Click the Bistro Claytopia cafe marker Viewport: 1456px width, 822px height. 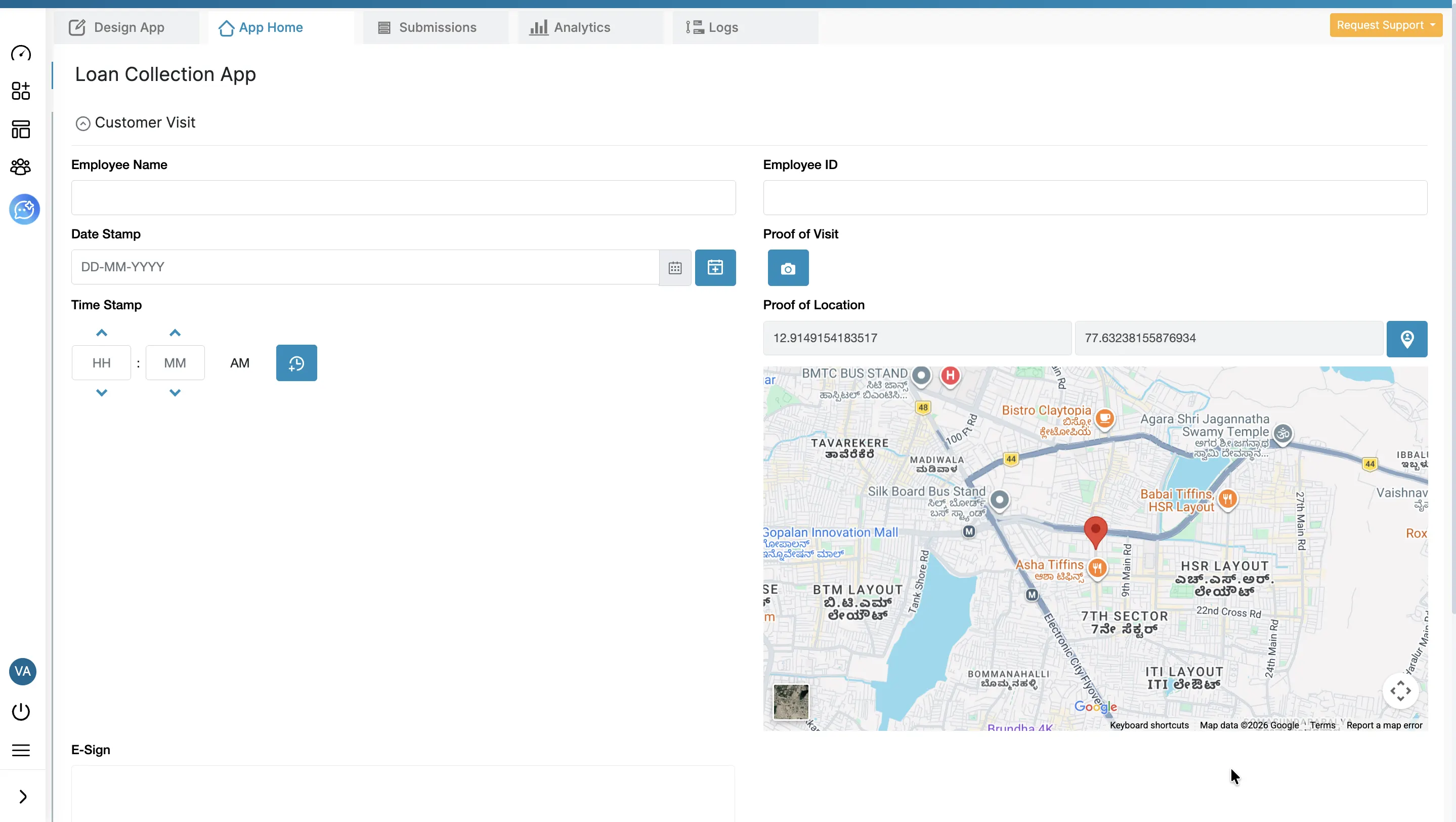pyautogui.click(x=1104, y=419)
